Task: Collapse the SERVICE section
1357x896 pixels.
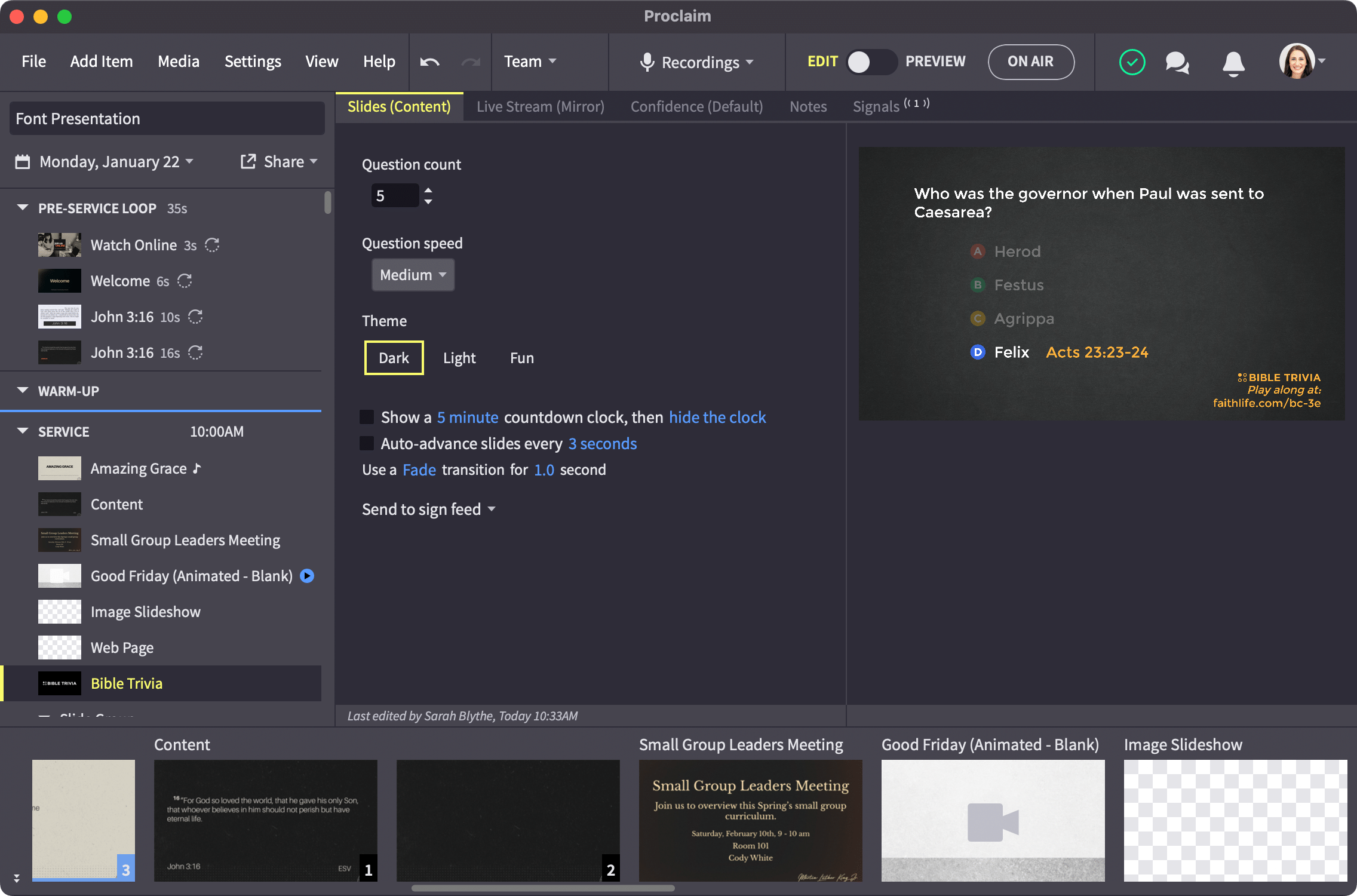Action: tap(23, 431)
